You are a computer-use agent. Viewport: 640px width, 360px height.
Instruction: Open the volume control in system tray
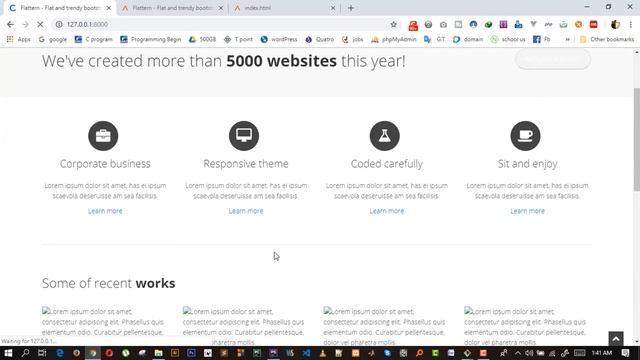coord(529,353)
